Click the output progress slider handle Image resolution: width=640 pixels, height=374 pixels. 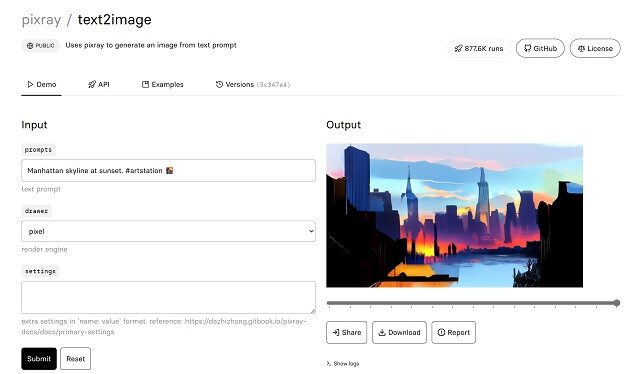pos(617,303)
